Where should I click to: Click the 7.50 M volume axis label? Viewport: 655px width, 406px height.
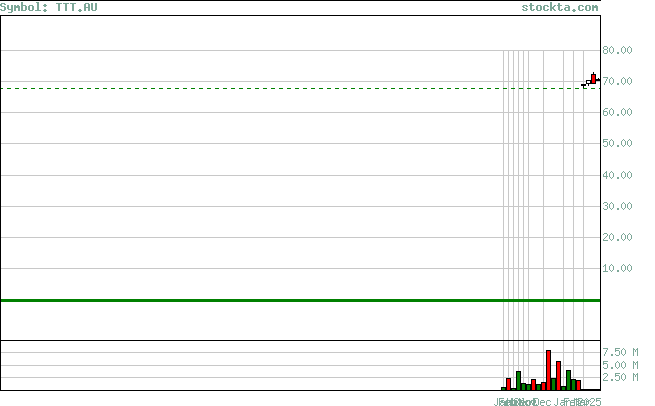620,352
